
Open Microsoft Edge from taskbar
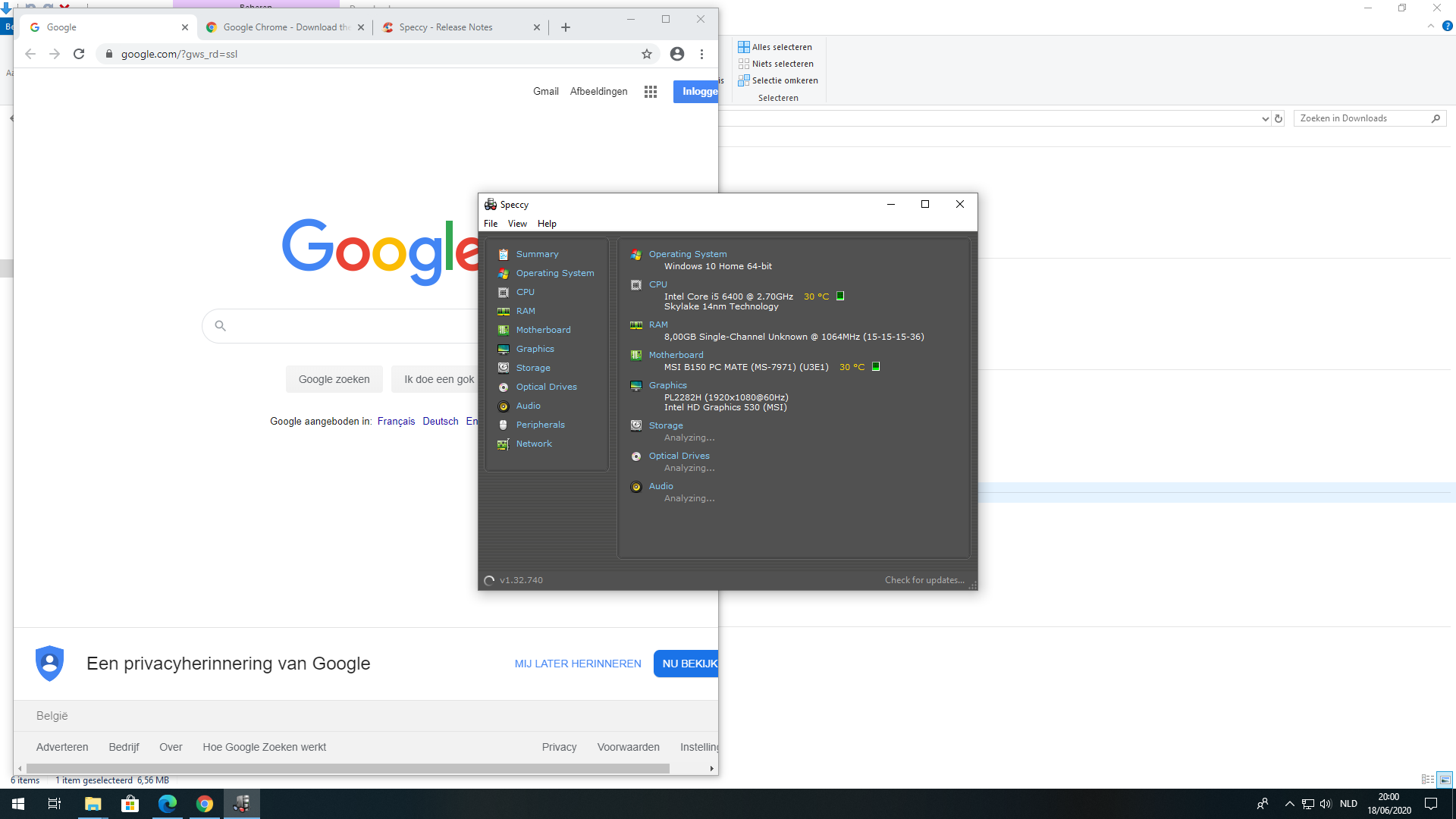[167, 804]
